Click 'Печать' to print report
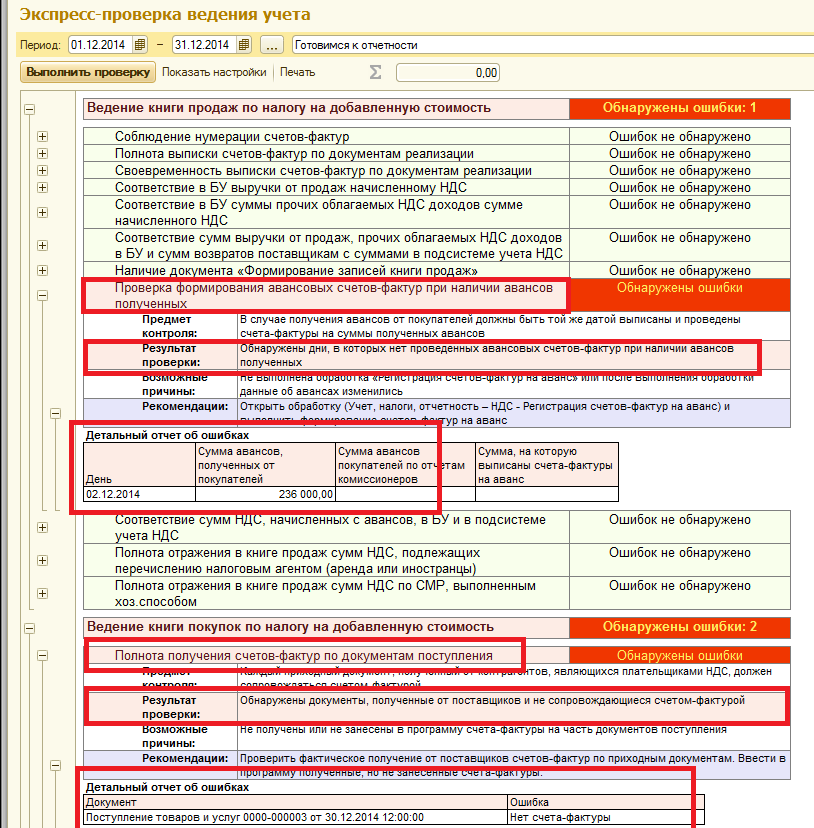 tap(297, 72)
